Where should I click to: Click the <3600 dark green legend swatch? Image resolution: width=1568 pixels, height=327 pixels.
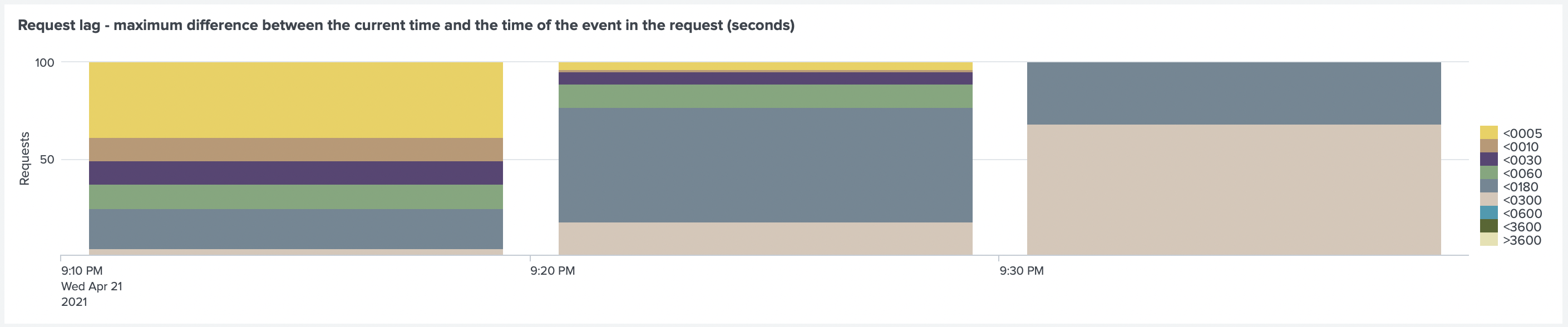(x=1488, y=226)
